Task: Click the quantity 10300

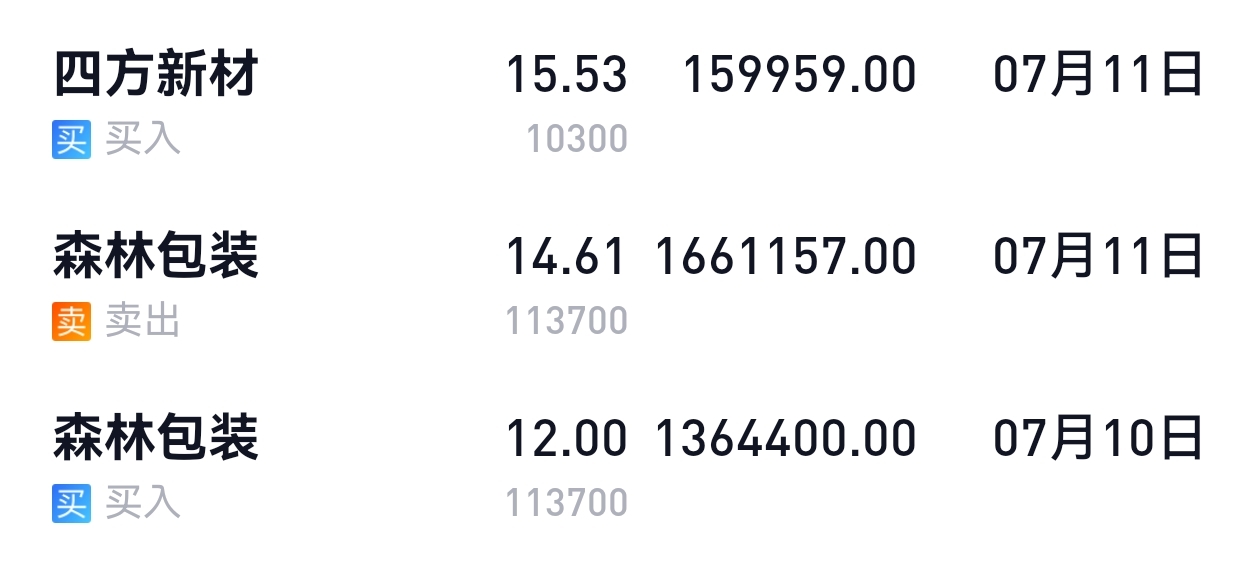Action: 578,139
